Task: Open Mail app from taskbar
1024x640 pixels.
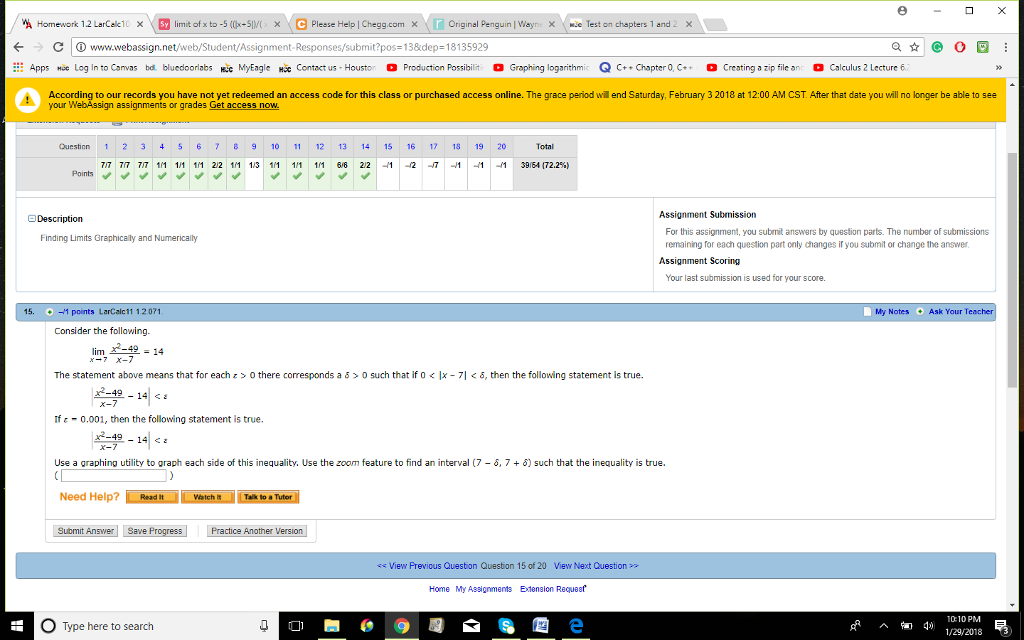Action: pyautogui.click(x=471, y=626)
